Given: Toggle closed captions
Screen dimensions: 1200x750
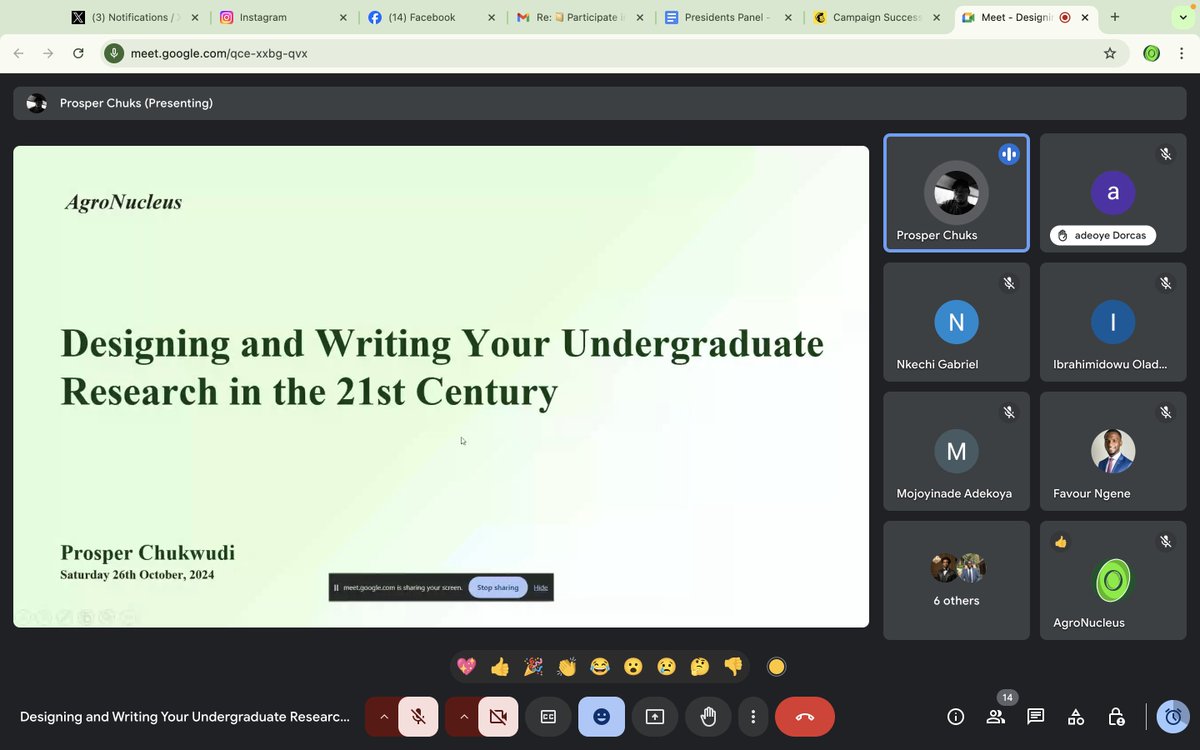Looking at the screenshot, I should tap(548, 716).
